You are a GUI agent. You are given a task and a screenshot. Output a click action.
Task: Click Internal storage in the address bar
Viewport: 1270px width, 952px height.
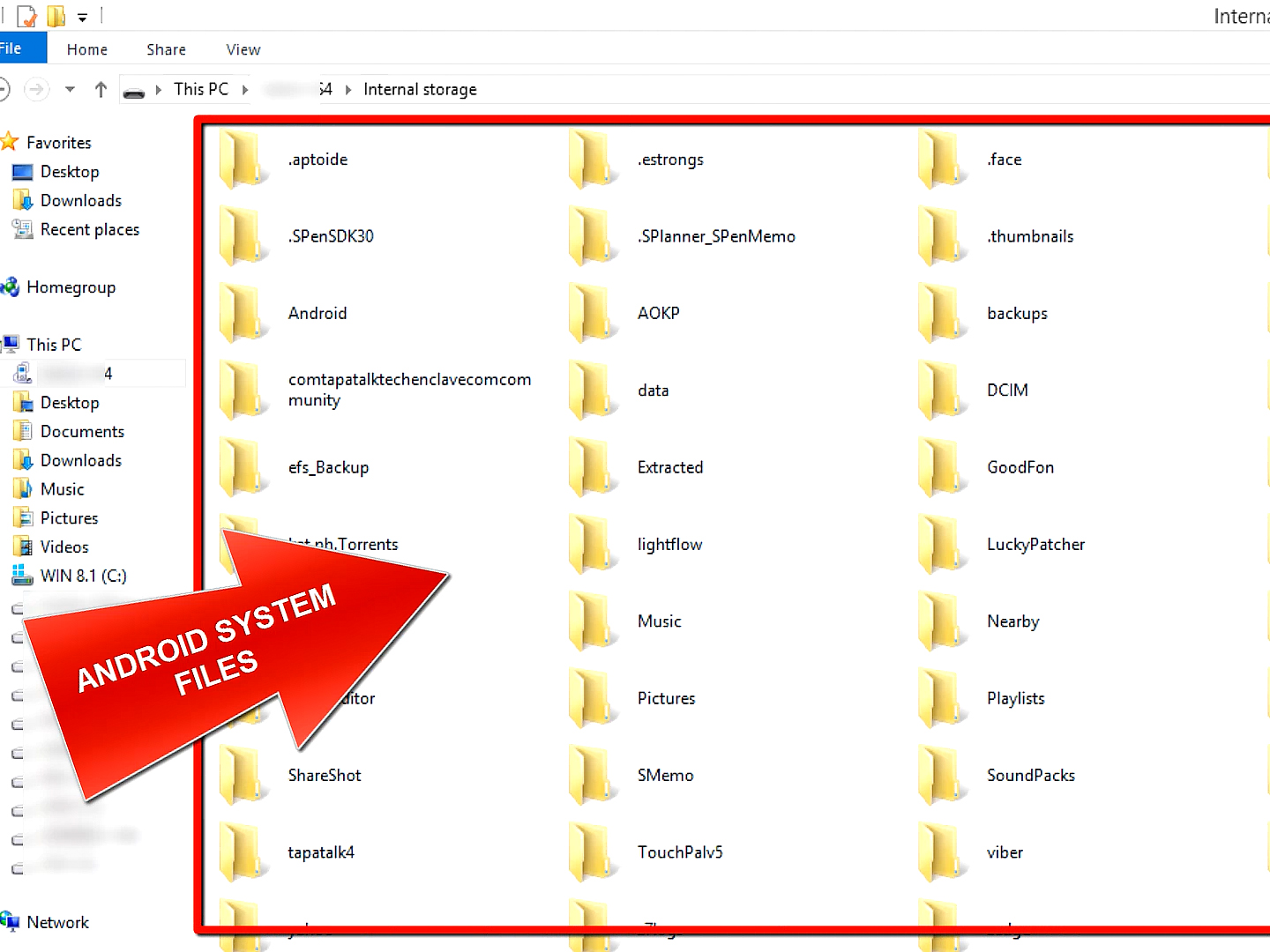tap(420, 89)
